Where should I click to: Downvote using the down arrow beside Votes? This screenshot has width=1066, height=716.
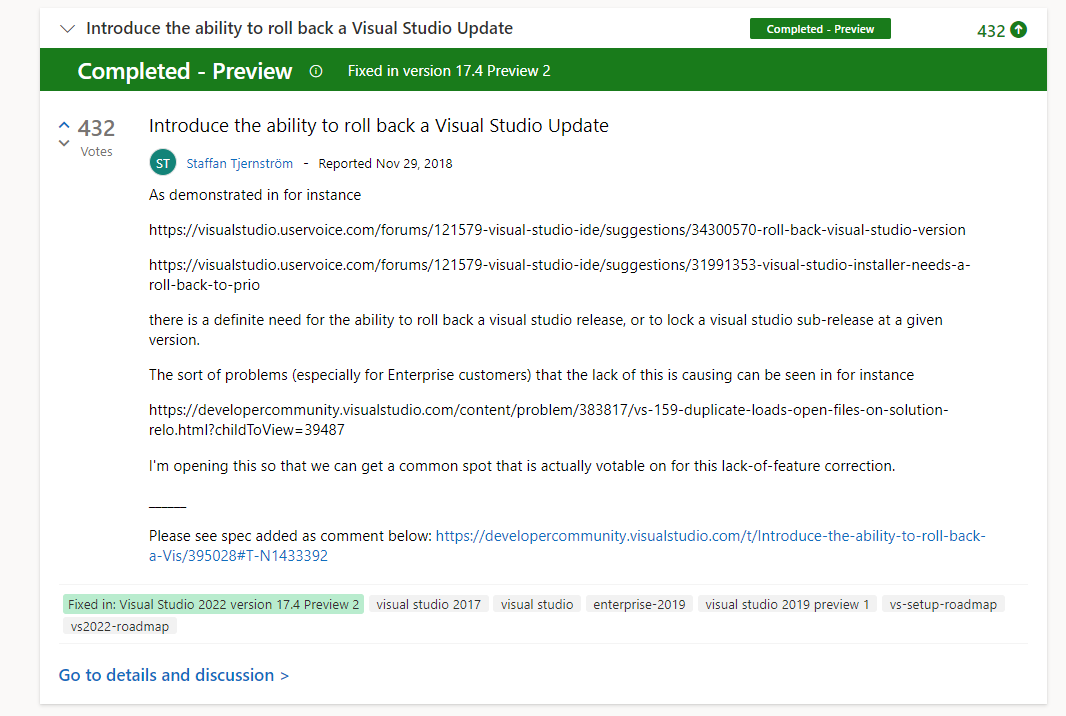pyautogui.click(x=64, y=143)
